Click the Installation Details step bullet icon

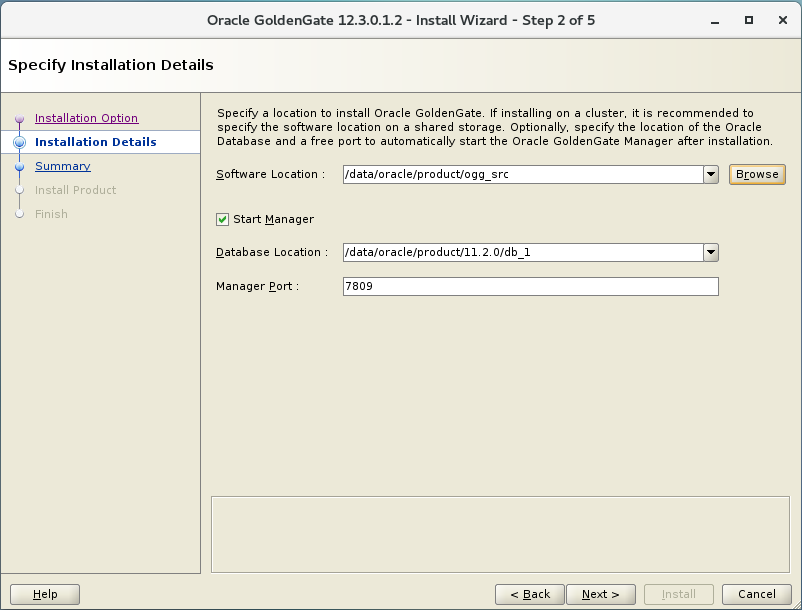tap(19, 142)
